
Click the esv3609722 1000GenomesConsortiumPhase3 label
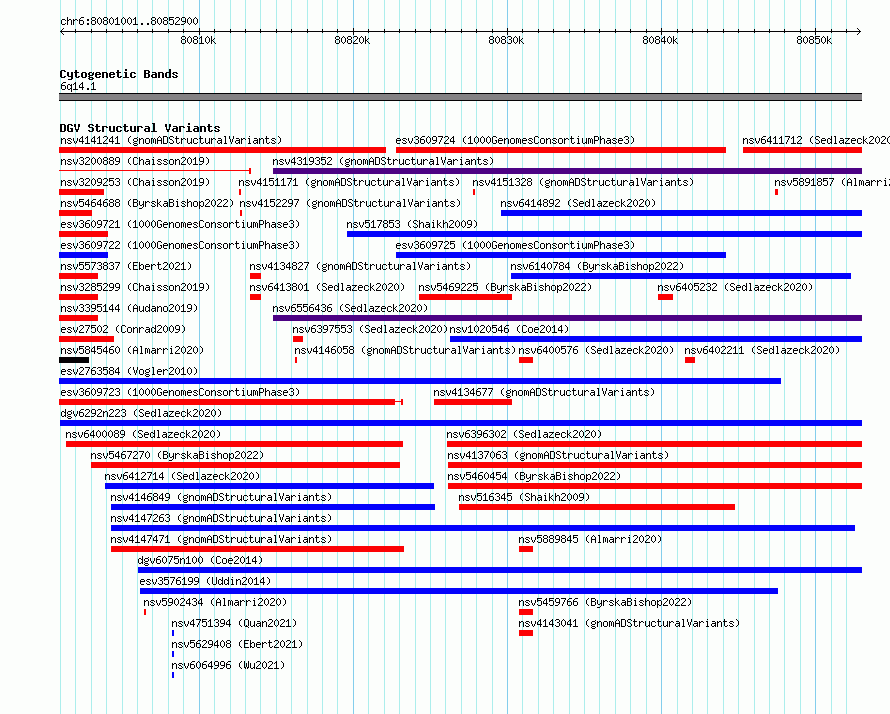(180, 245)
